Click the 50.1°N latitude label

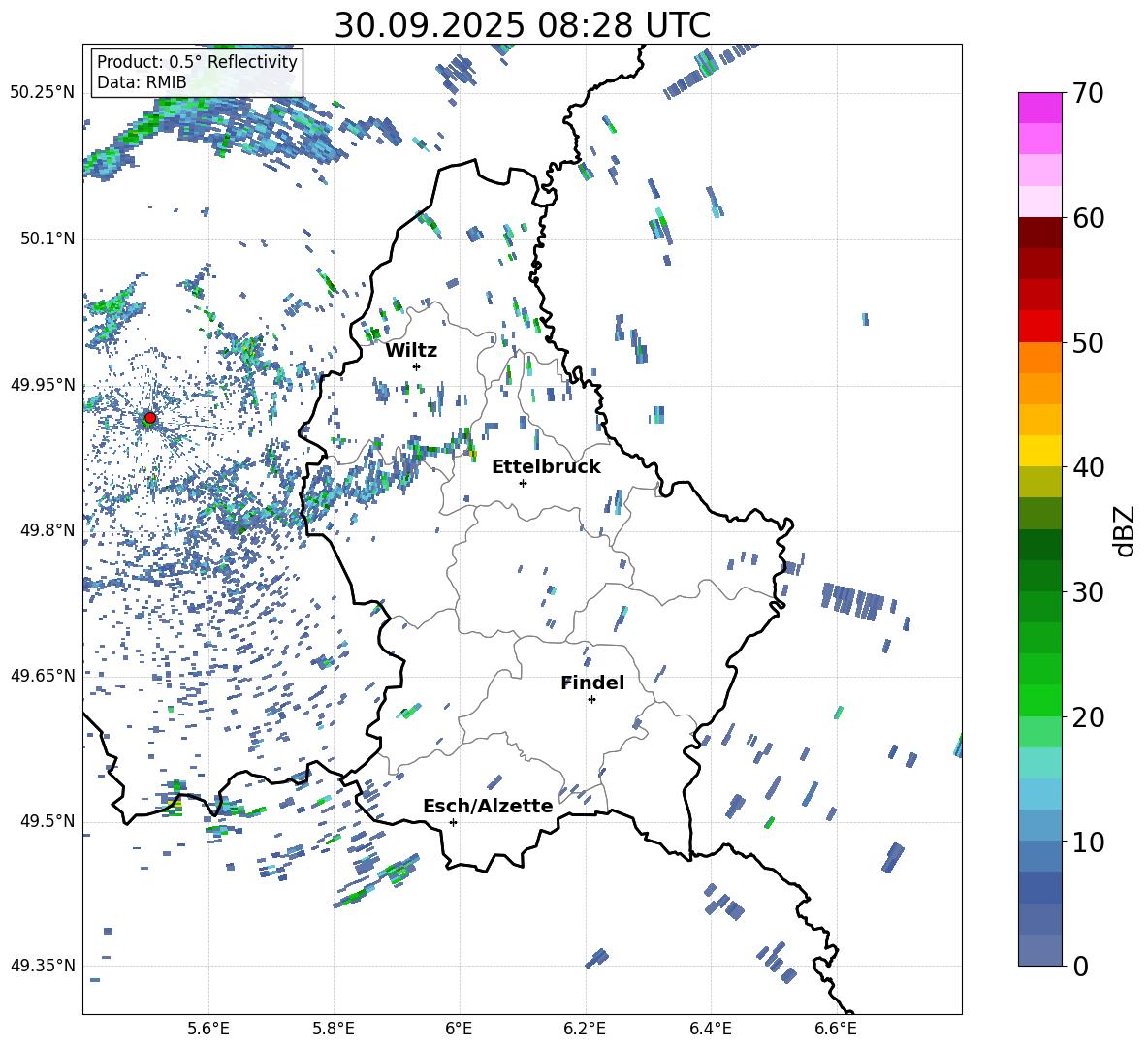click(48, 239)
